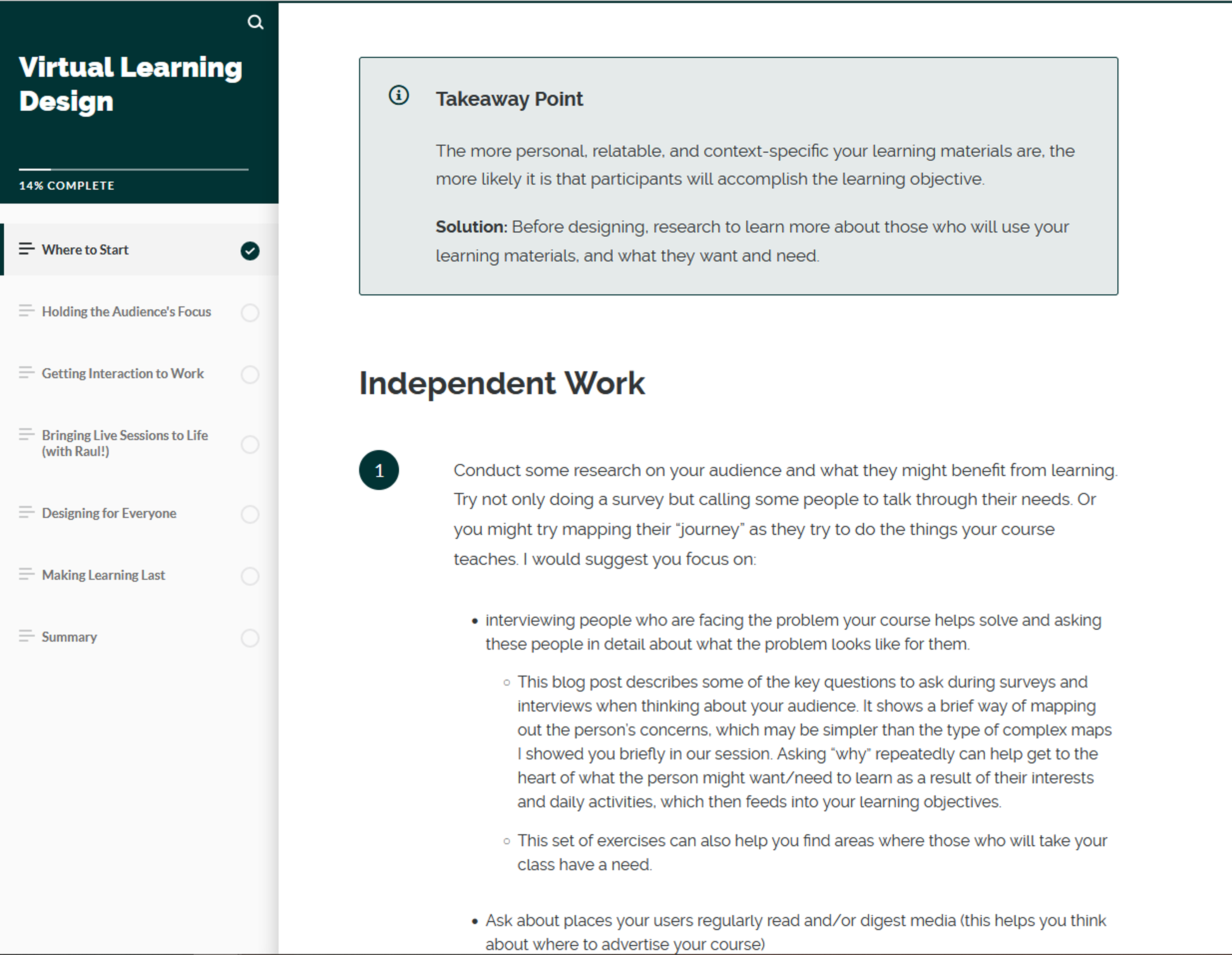Click the completion circle for Making Learning Last

pyautogui.click(x=250, y=577)
